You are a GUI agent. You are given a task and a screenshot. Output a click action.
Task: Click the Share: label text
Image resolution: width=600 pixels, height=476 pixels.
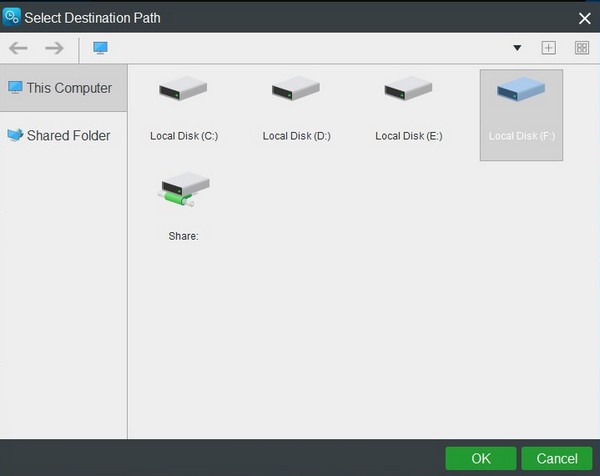pyautogui.click(x=183, y=236)
